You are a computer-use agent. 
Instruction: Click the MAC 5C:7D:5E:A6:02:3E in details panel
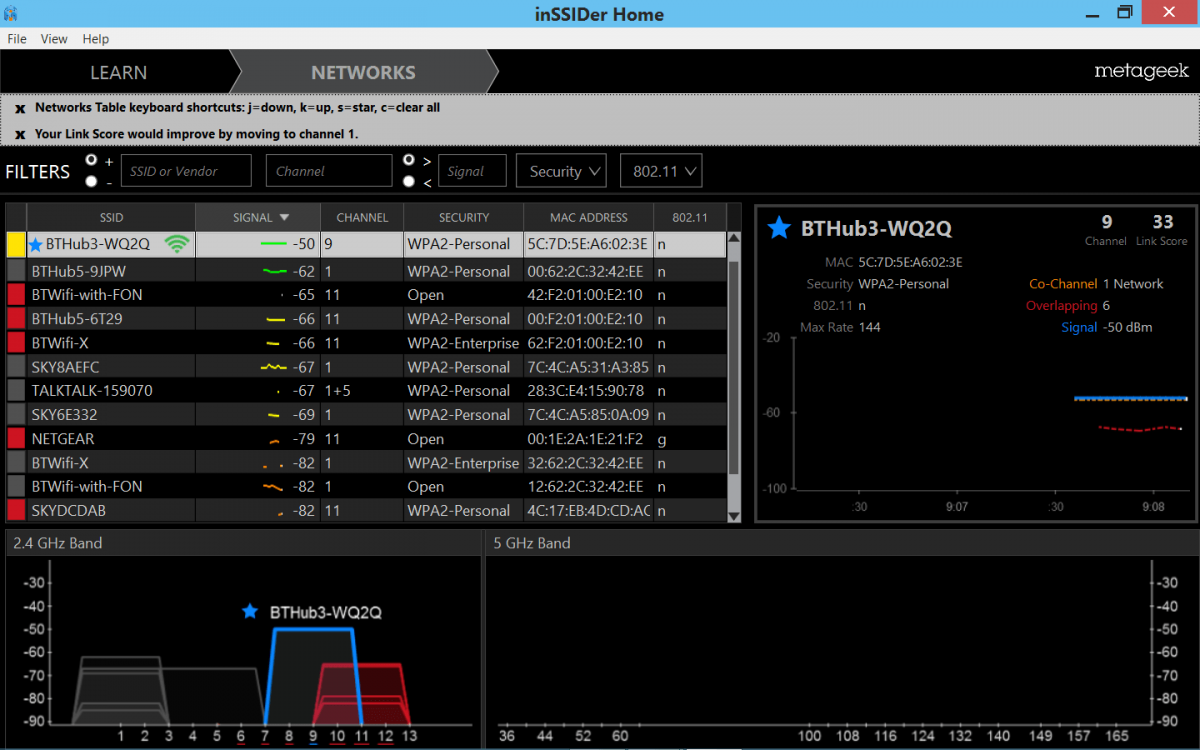click(910, 262)
